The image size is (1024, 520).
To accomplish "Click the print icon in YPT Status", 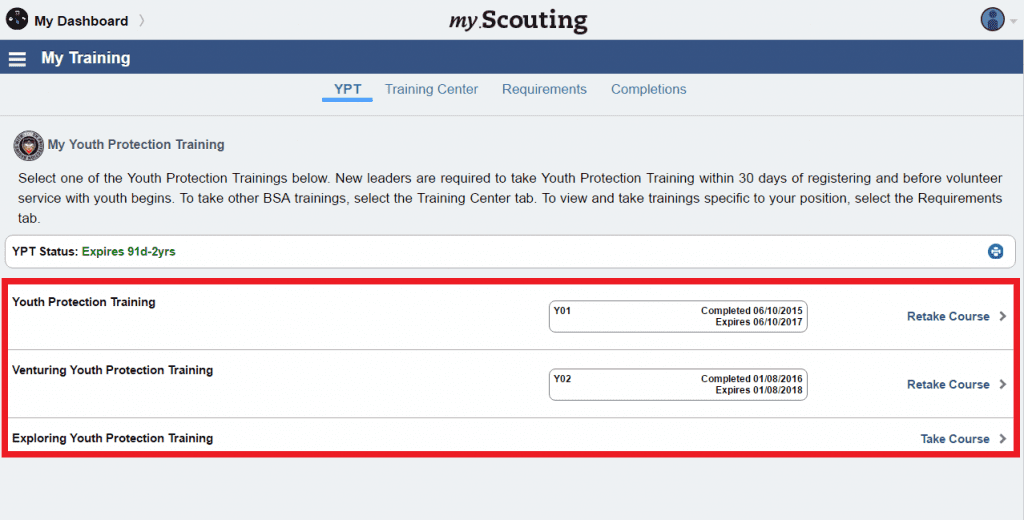I will click(x=996, y=251).
